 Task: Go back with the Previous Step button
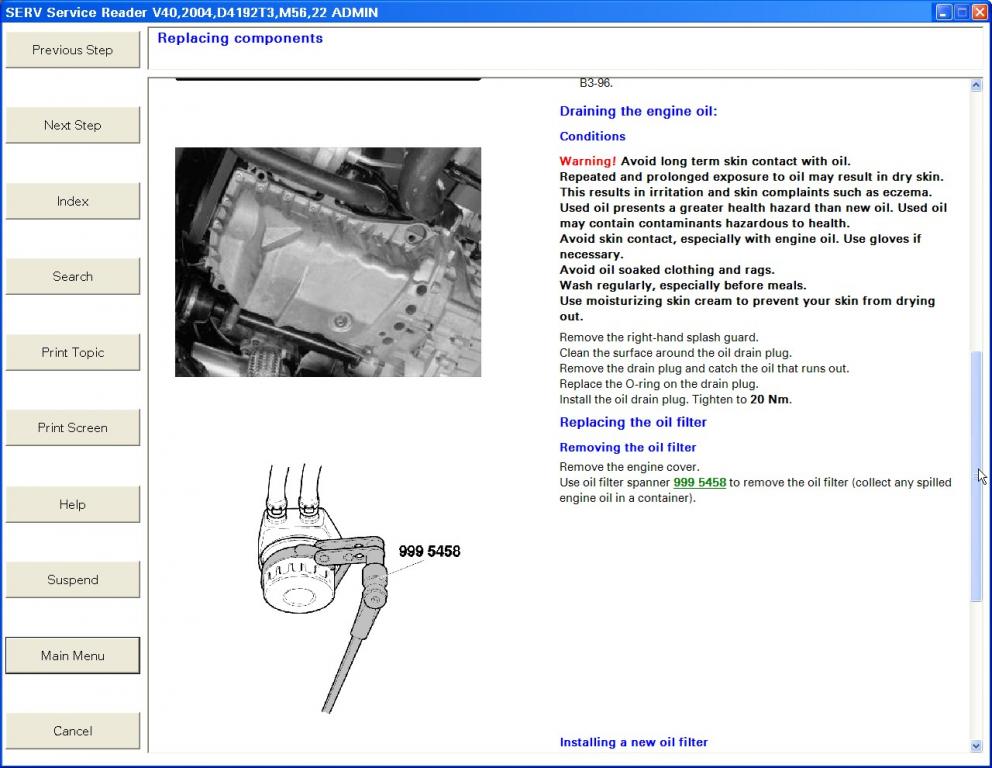tap(73, 50)
